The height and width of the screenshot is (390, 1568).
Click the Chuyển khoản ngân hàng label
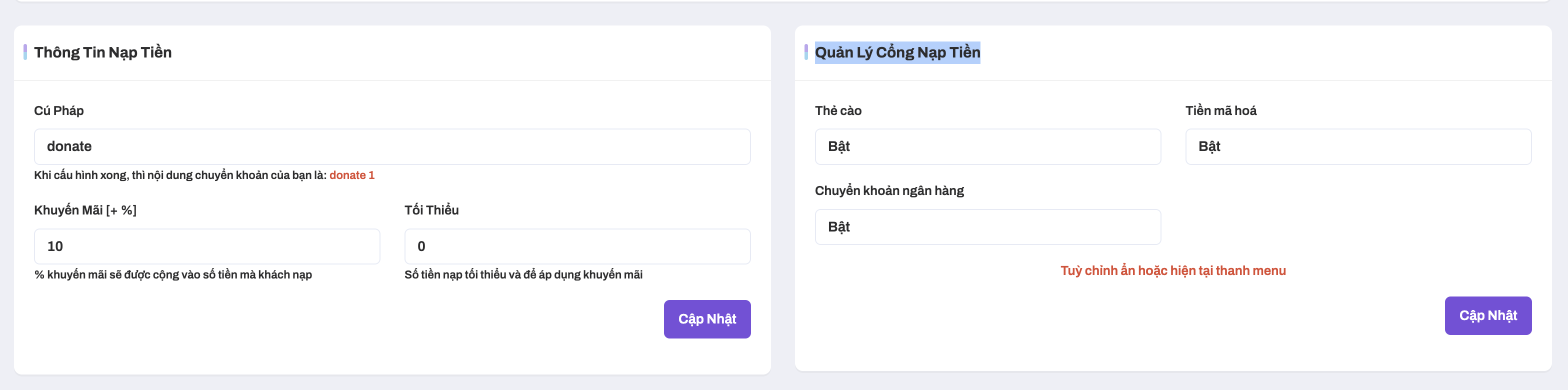pyautogui.click(x=889, y=191)
